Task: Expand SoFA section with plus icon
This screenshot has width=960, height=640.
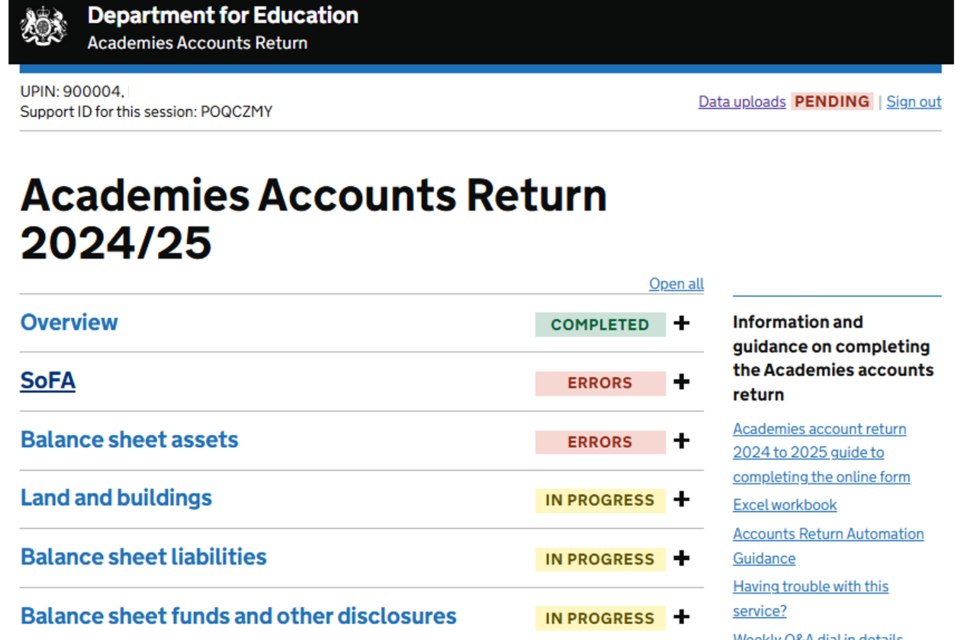Action: [682, 382]
